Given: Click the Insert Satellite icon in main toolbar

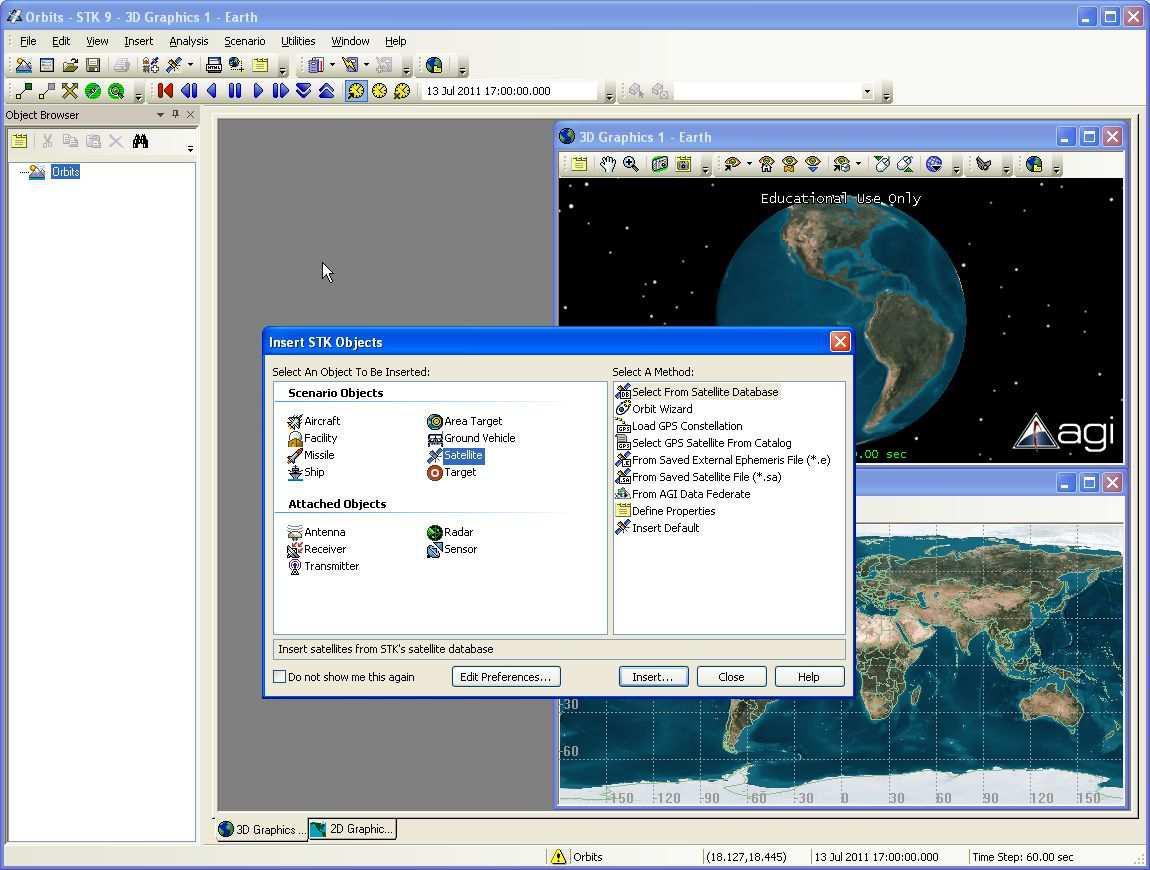Looking at the screenshot, I should 174,65.
